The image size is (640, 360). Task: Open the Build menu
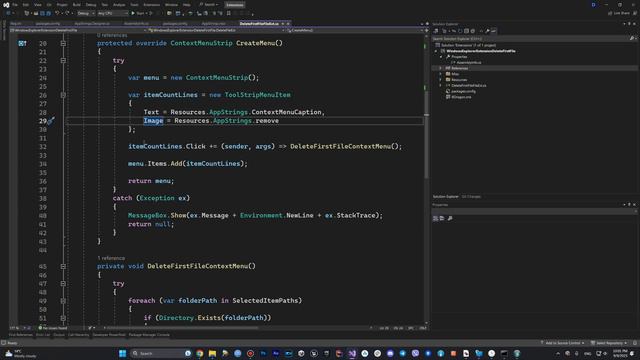(77, 5)
